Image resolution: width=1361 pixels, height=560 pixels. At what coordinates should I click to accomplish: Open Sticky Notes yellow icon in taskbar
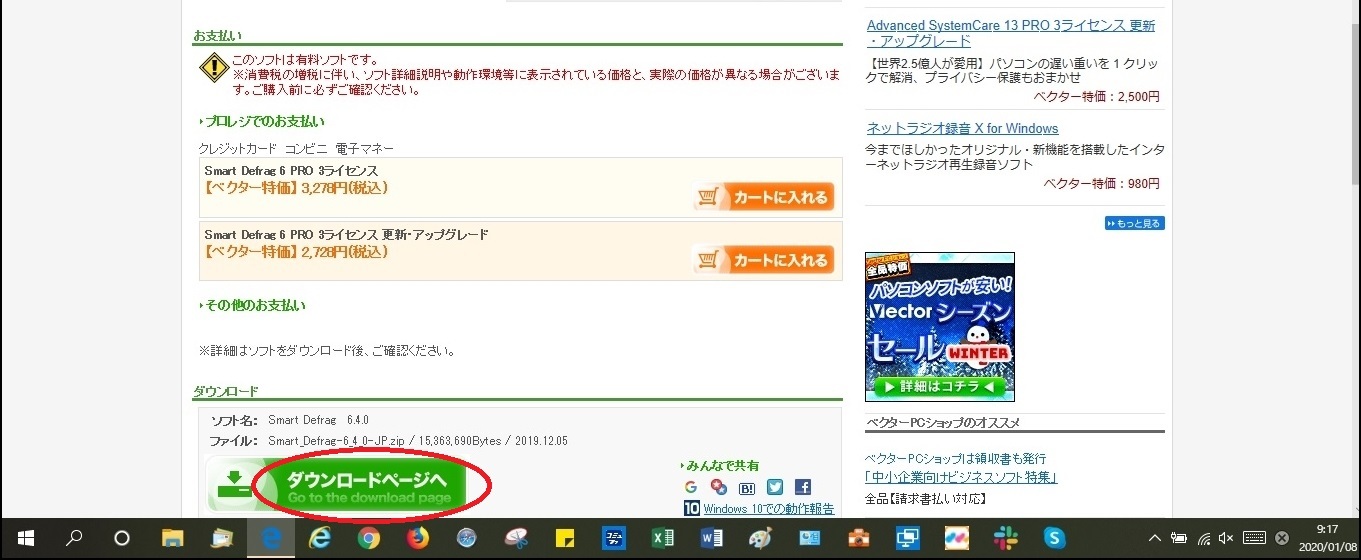565,538
